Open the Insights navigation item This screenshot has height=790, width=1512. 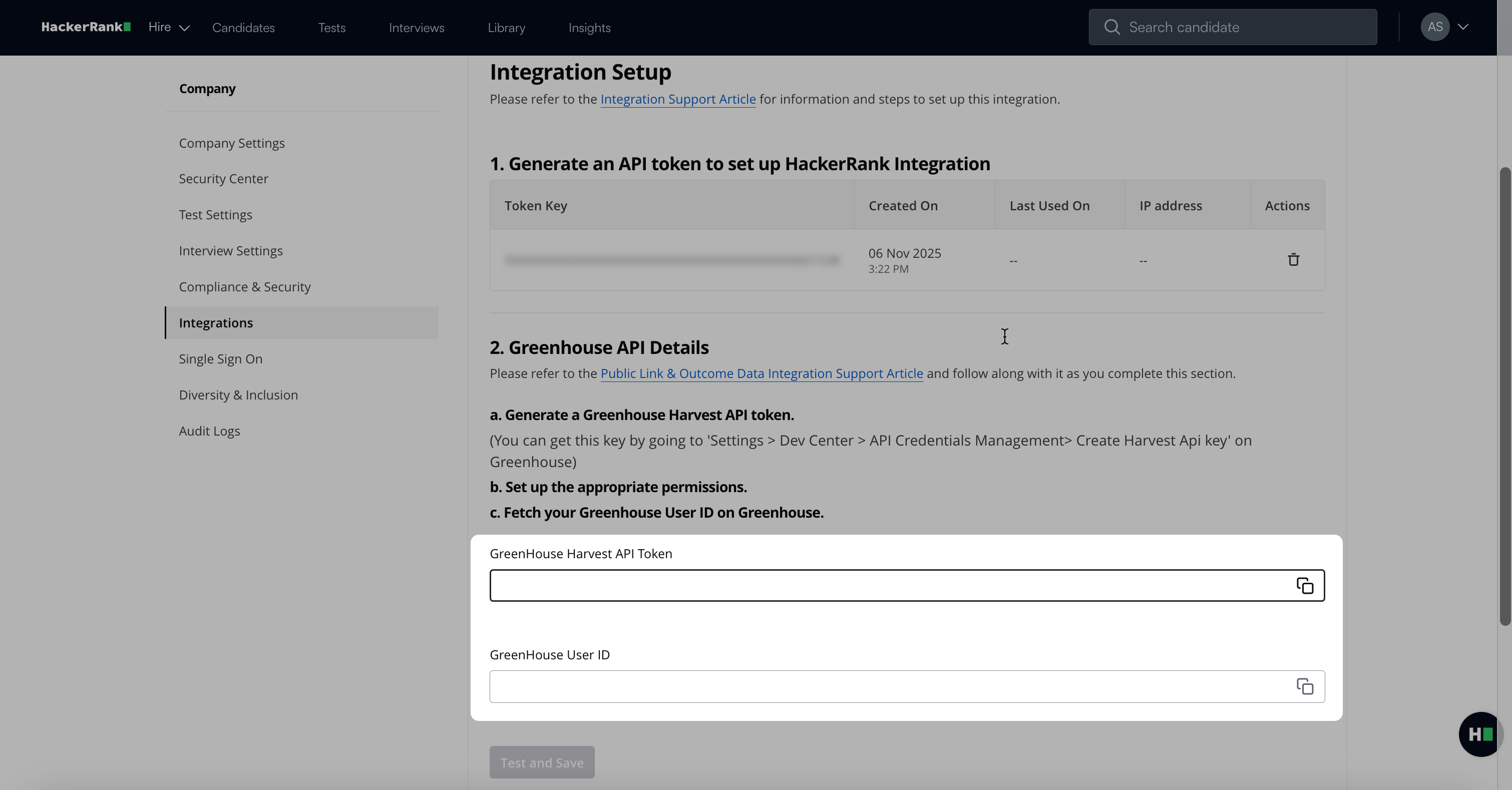pos(589,28)
